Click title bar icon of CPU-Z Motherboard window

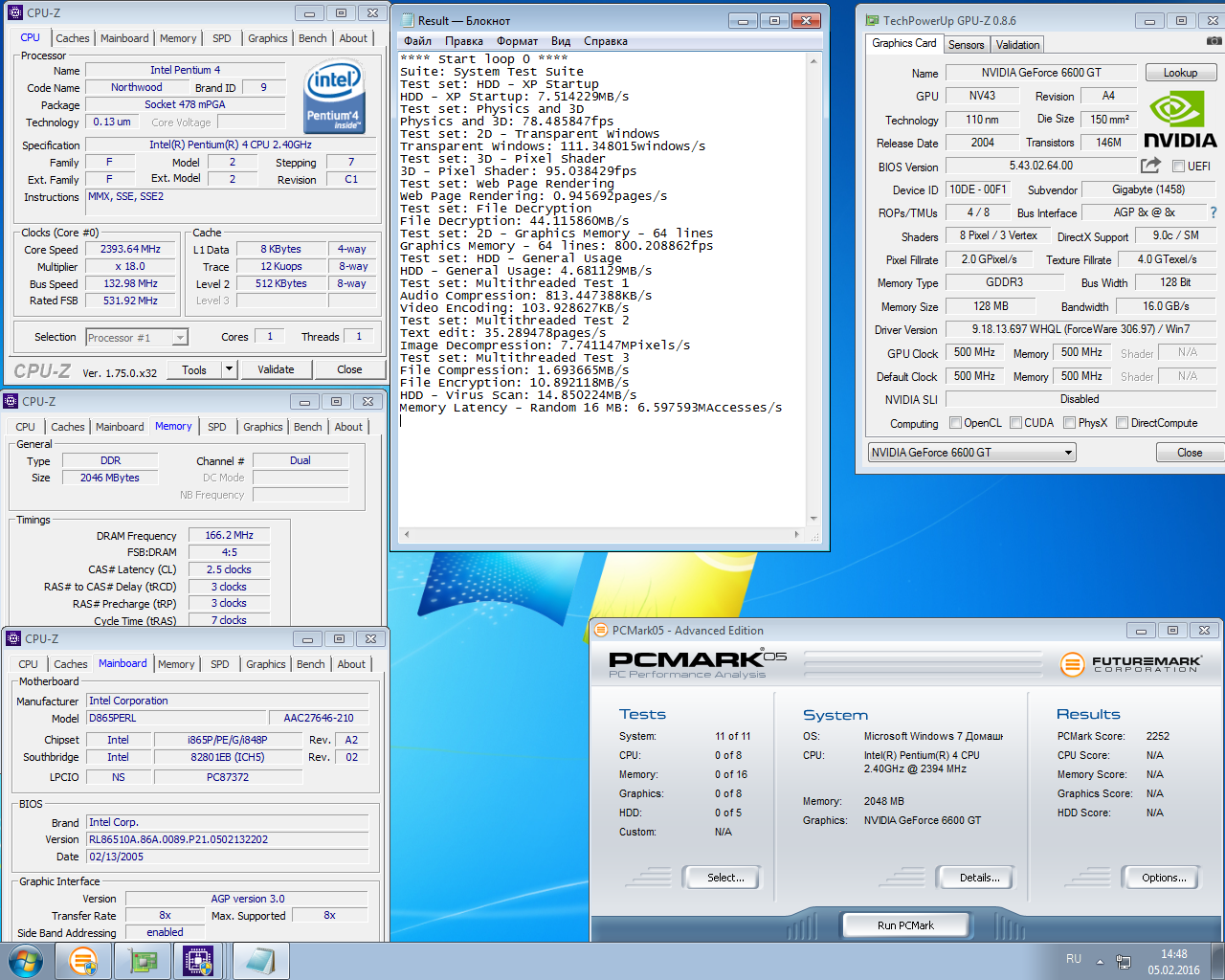(12, 638)
